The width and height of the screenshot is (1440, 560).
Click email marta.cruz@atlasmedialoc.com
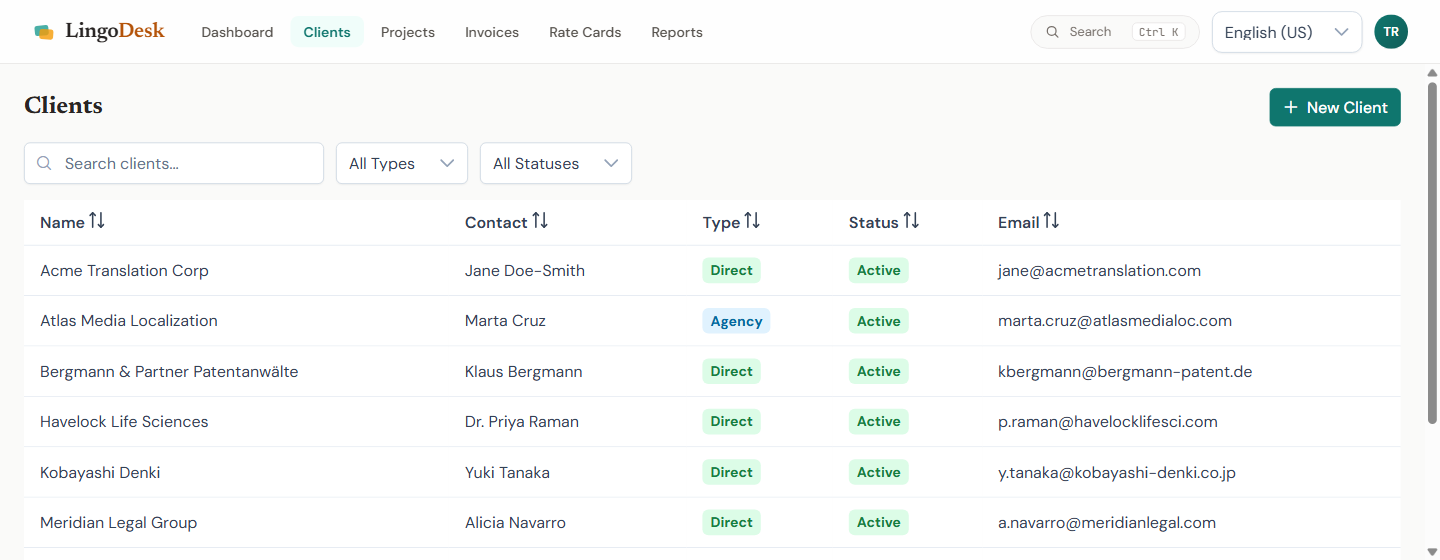(1115, 321)
